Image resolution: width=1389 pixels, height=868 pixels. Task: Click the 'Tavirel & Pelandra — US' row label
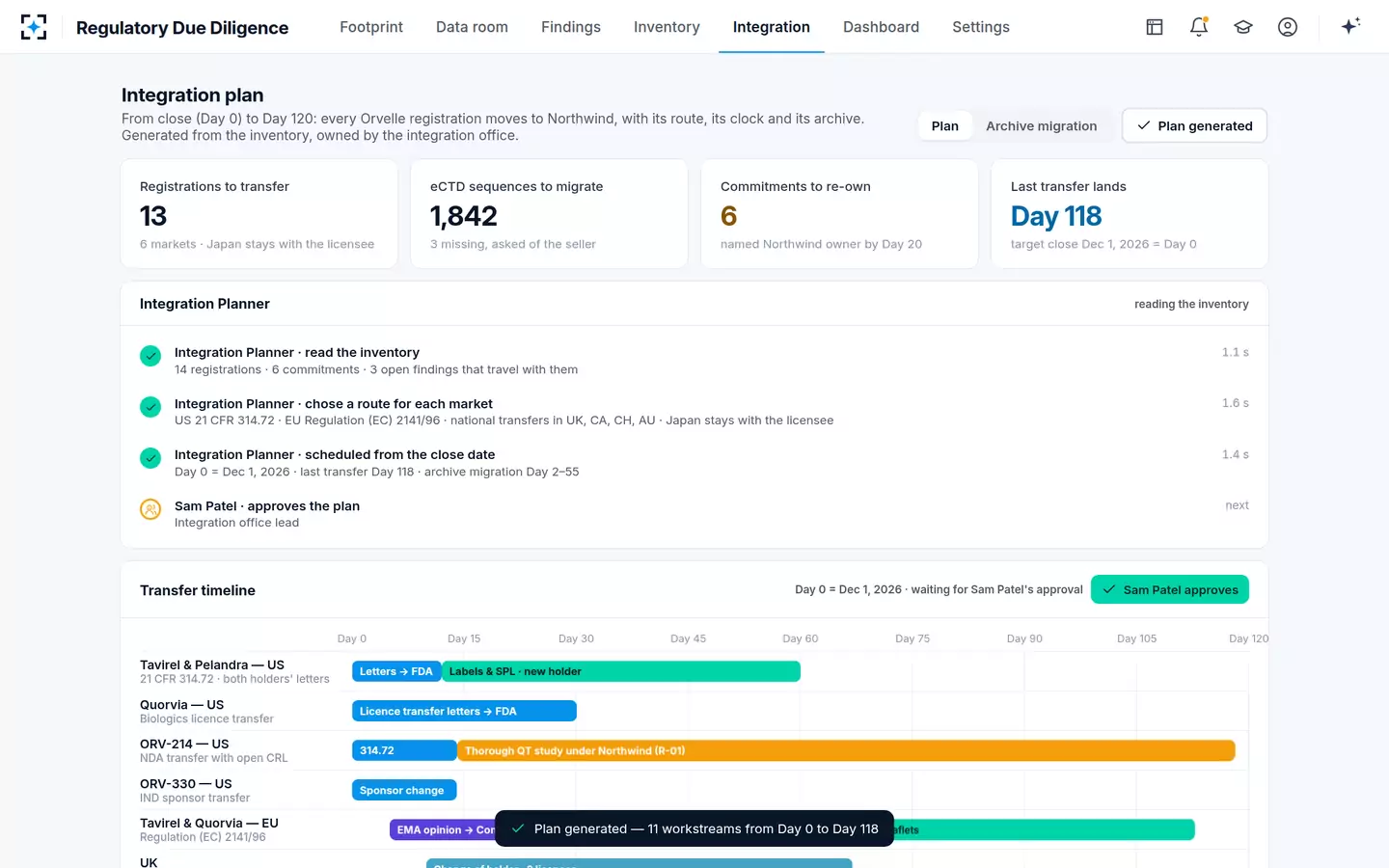[x=212, y=665]
